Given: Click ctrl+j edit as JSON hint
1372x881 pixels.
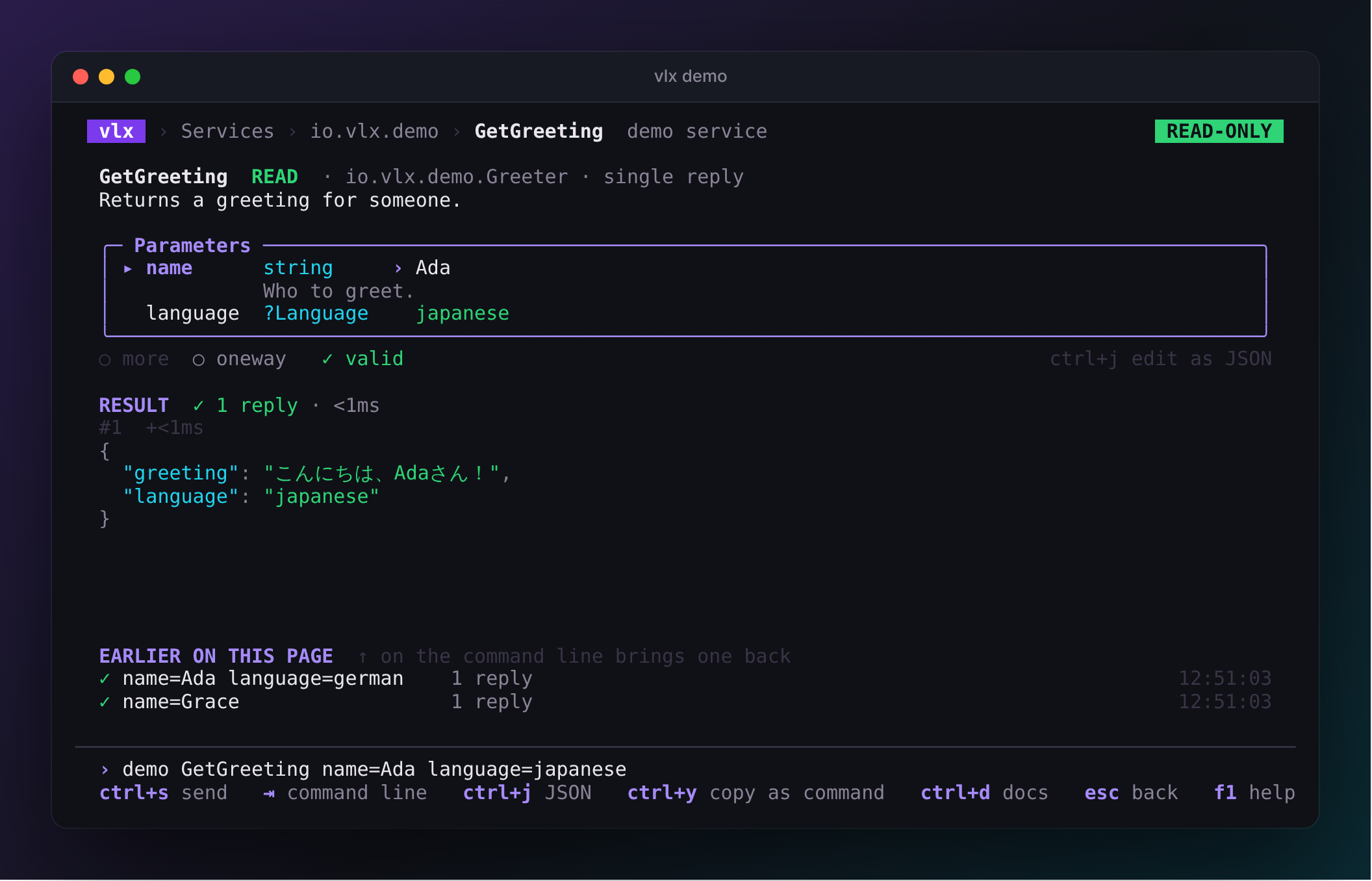Looking at the screenshot, I should [x=1161, y=359].
